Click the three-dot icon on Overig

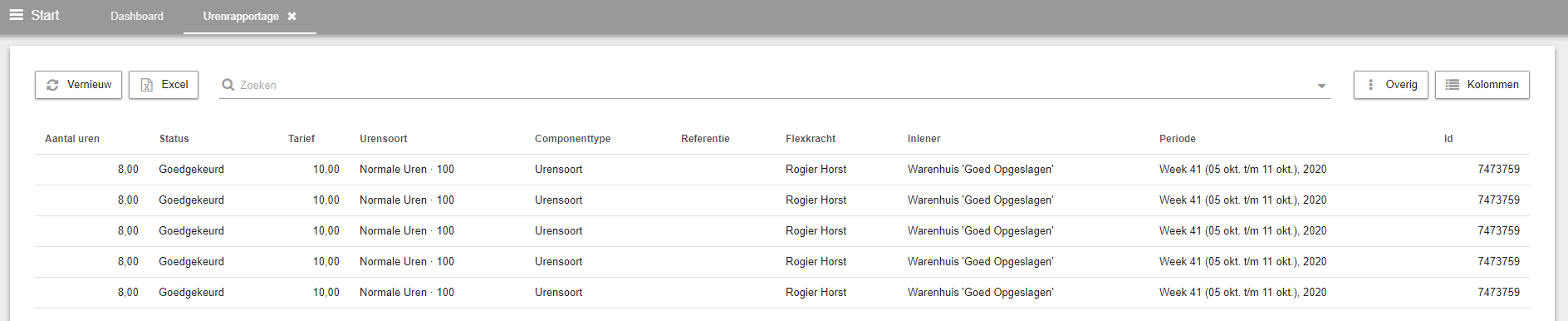point(1370,85)
